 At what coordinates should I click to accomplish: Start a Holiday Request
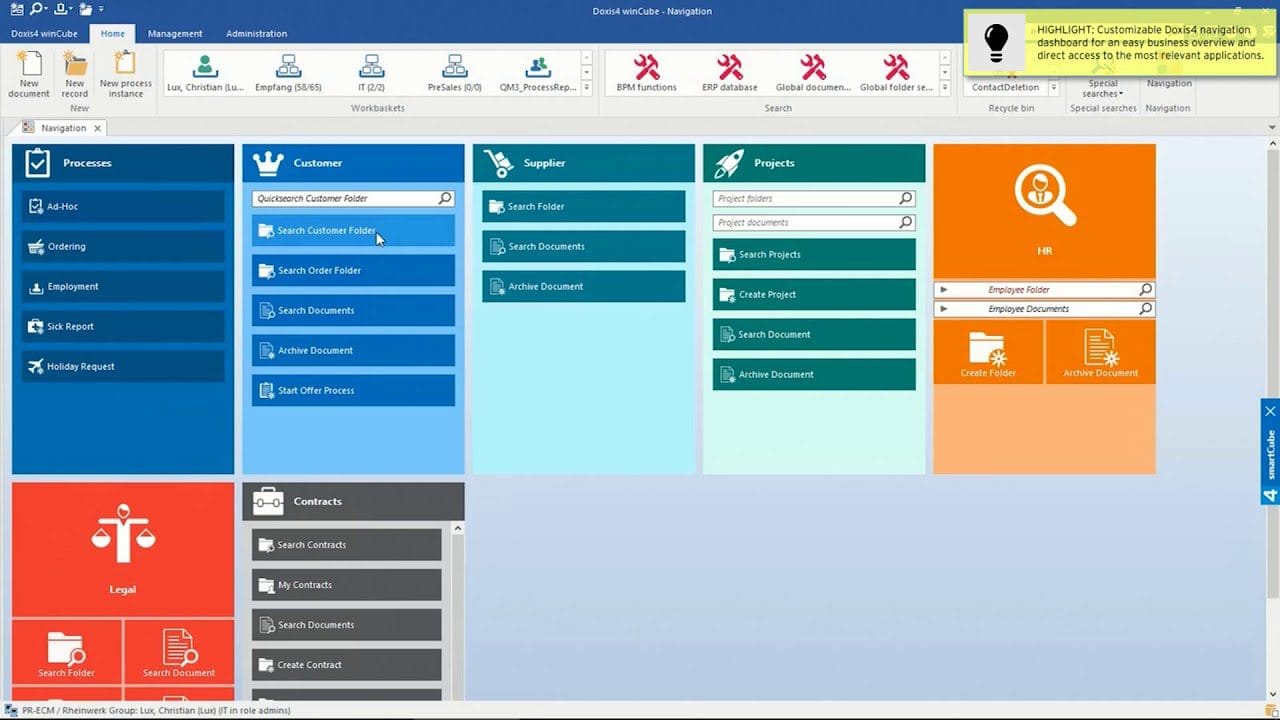coord(123,366)
